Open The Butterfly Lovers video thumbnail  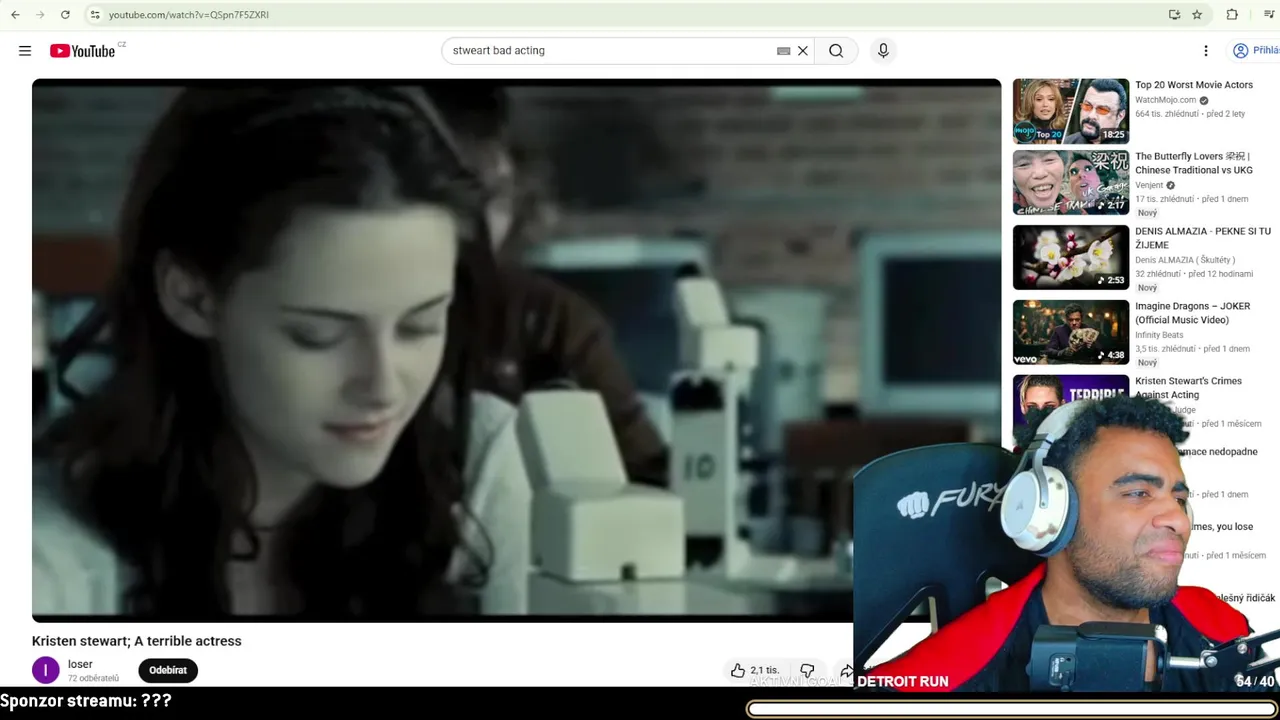1071,182
